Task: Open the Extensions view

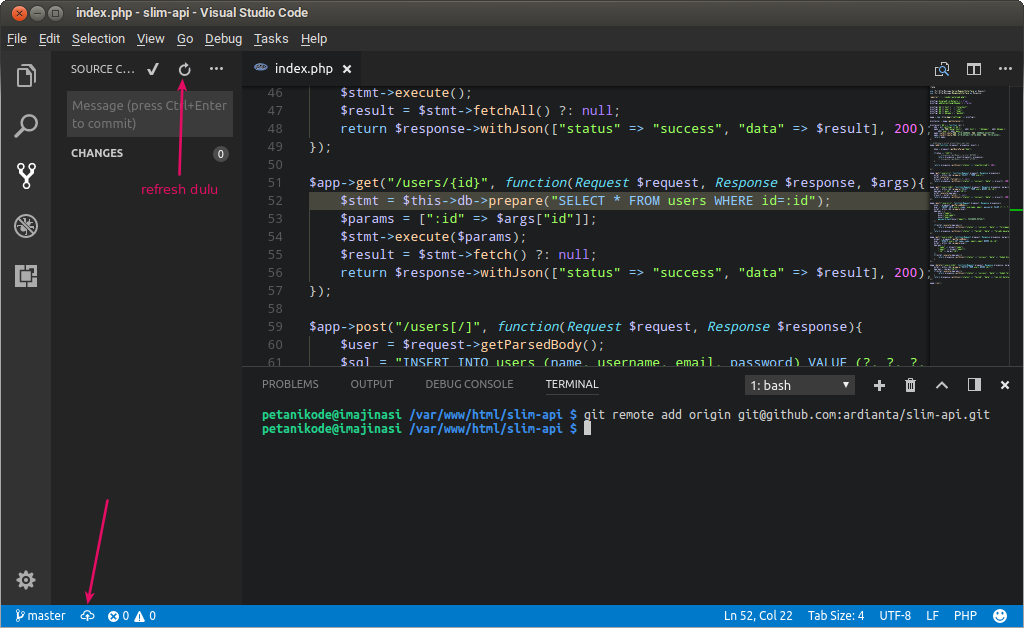Action: 25,276
